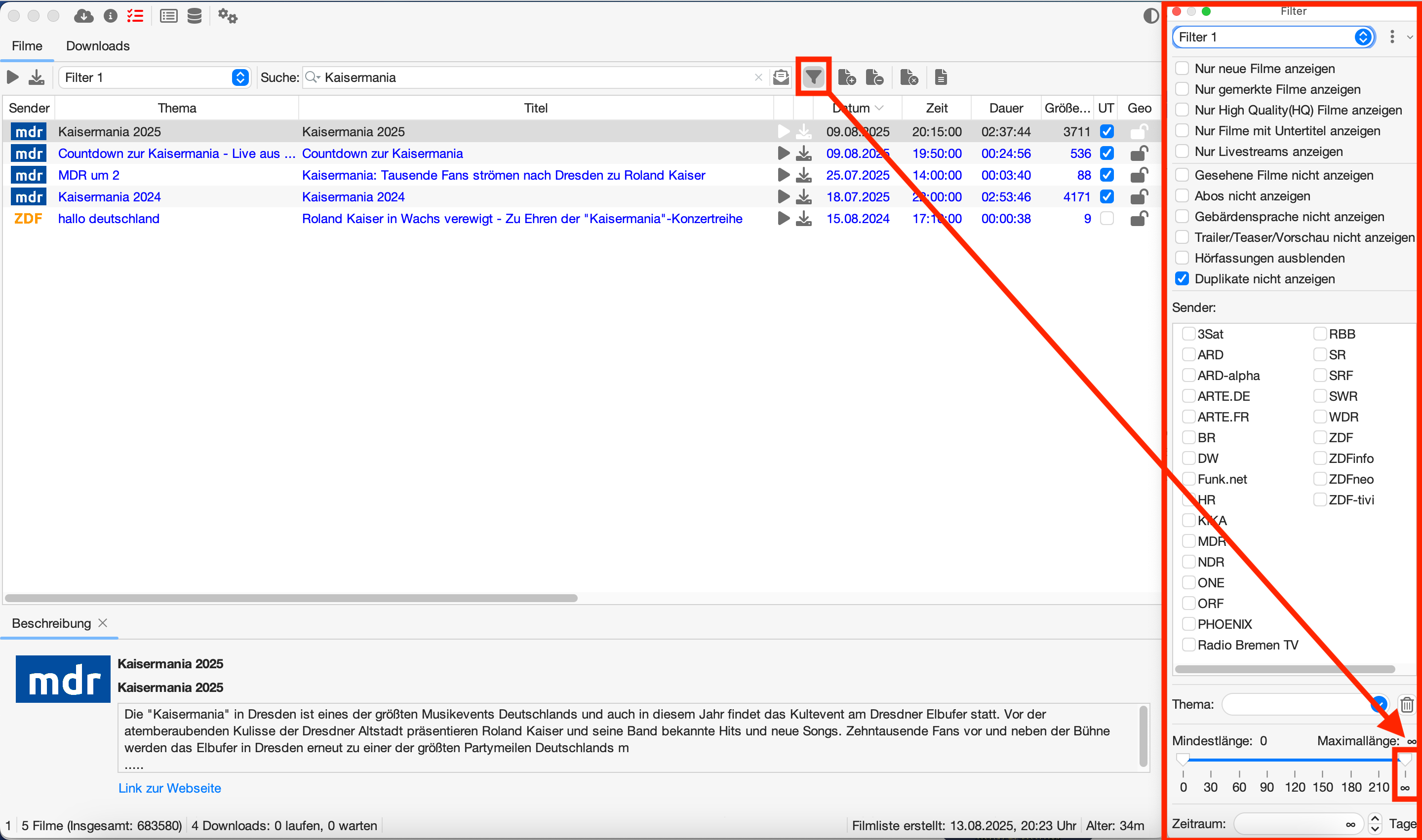Select the Beschreibung tab

51,623
